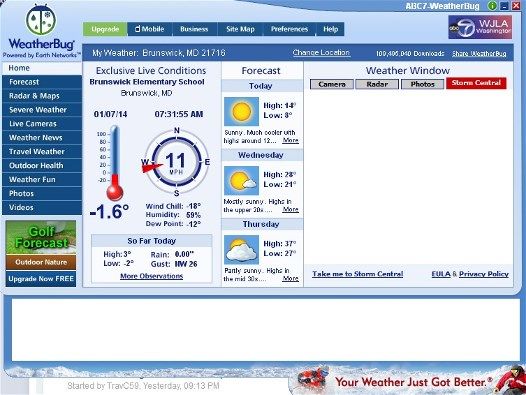The width and height of the screenshot is (526, 395).
Task: Open the Site Map tab
Action: (240, 29)
